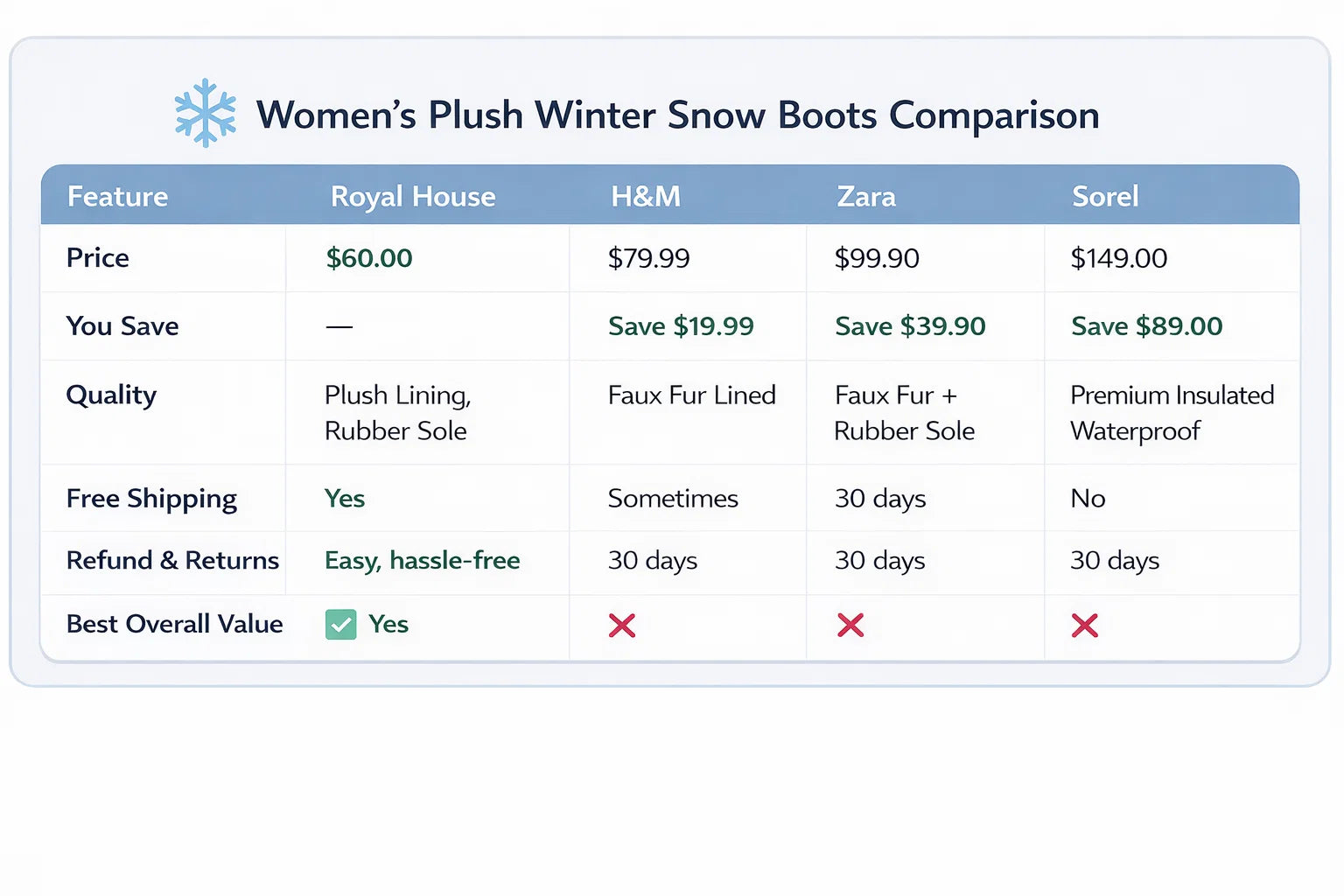This screenshot has width=1344, height=896.
Task: Select the Royal House column header
Action: coord(413,196)
